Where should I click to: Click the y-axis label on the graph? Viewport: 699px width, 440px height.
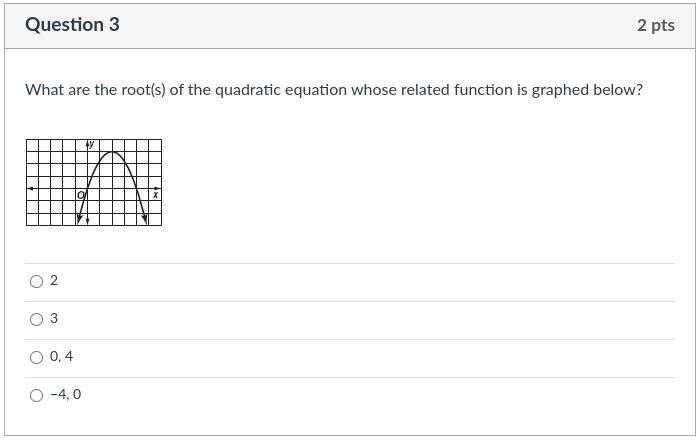point(91,145)
